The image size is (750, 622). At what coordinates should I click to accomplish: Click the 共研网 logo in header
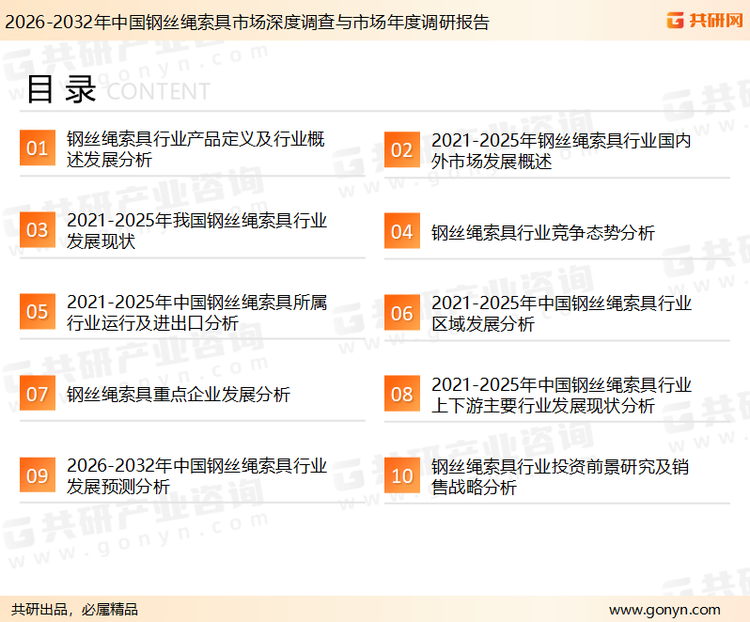pos(705,20)
